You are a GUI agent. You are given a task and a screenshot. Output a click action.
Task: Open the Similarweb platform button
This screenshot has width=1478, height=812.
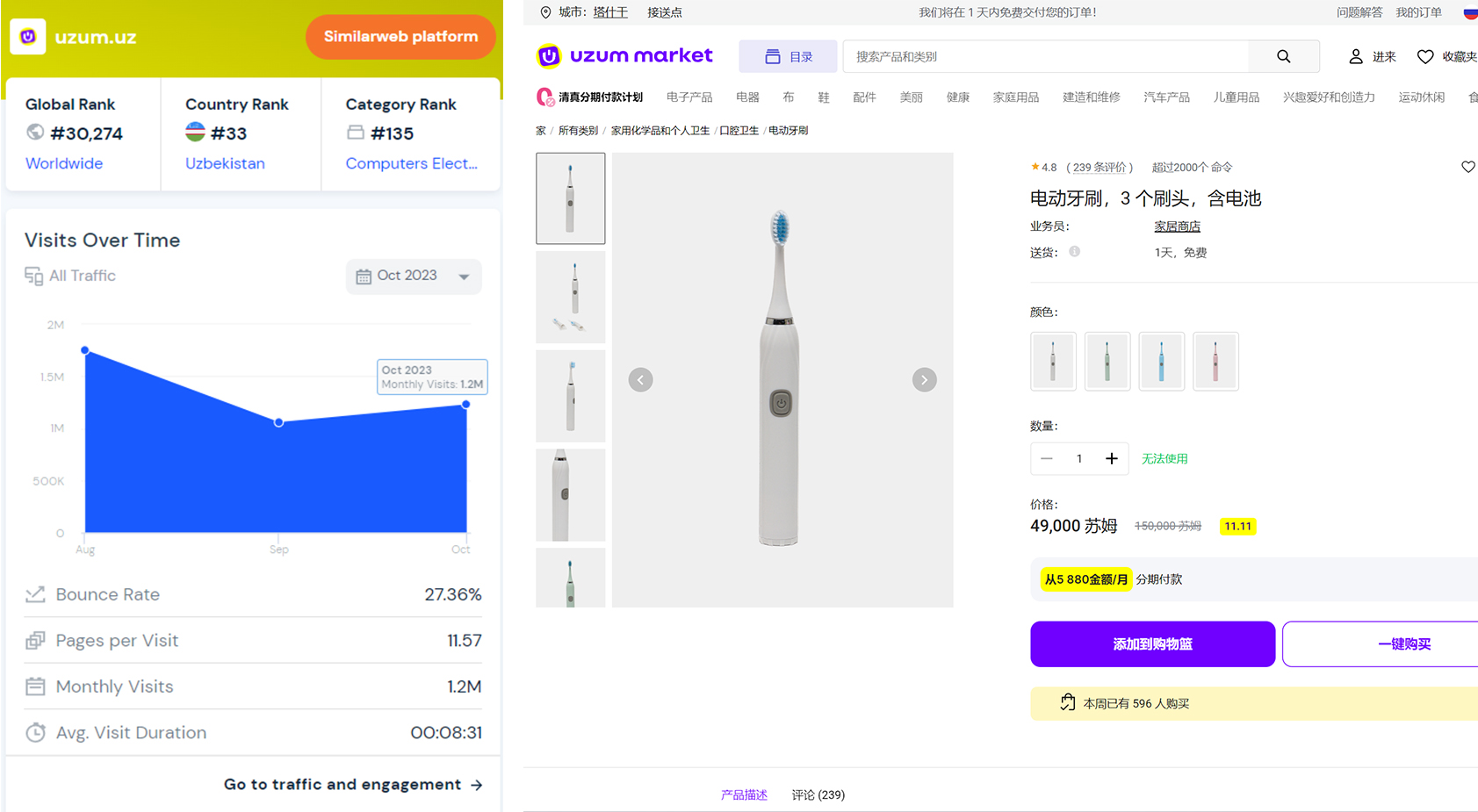click(400, 37)
